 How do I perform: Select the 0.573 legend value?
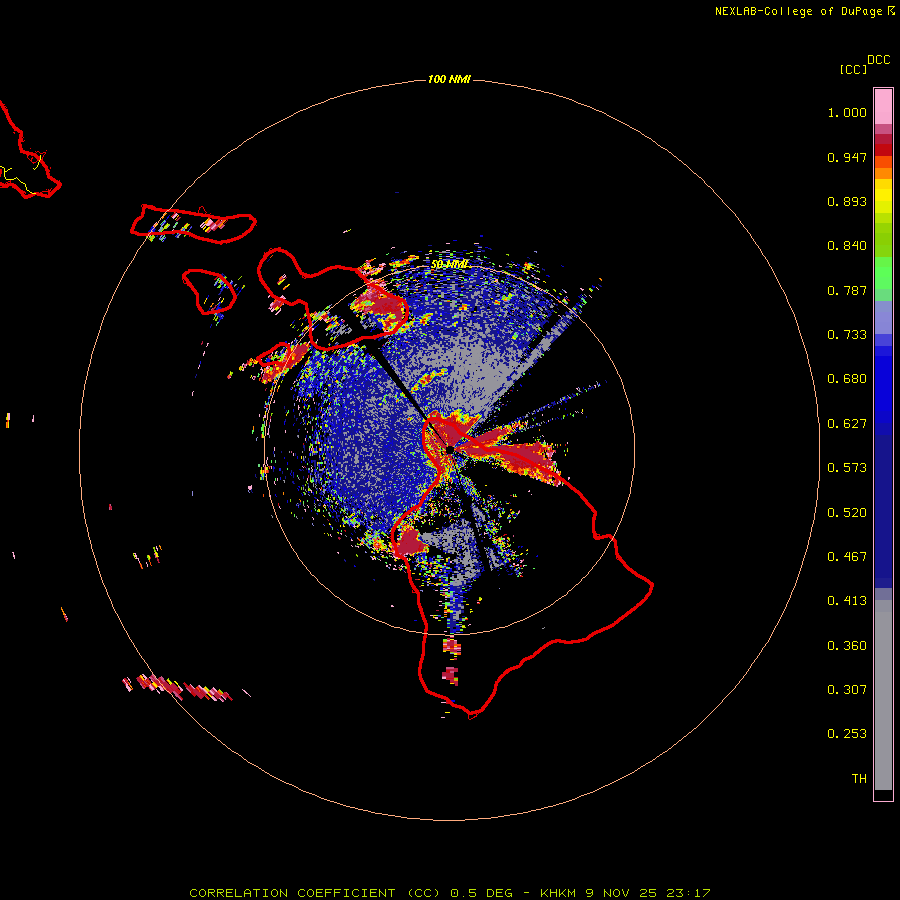pos(847,468)
